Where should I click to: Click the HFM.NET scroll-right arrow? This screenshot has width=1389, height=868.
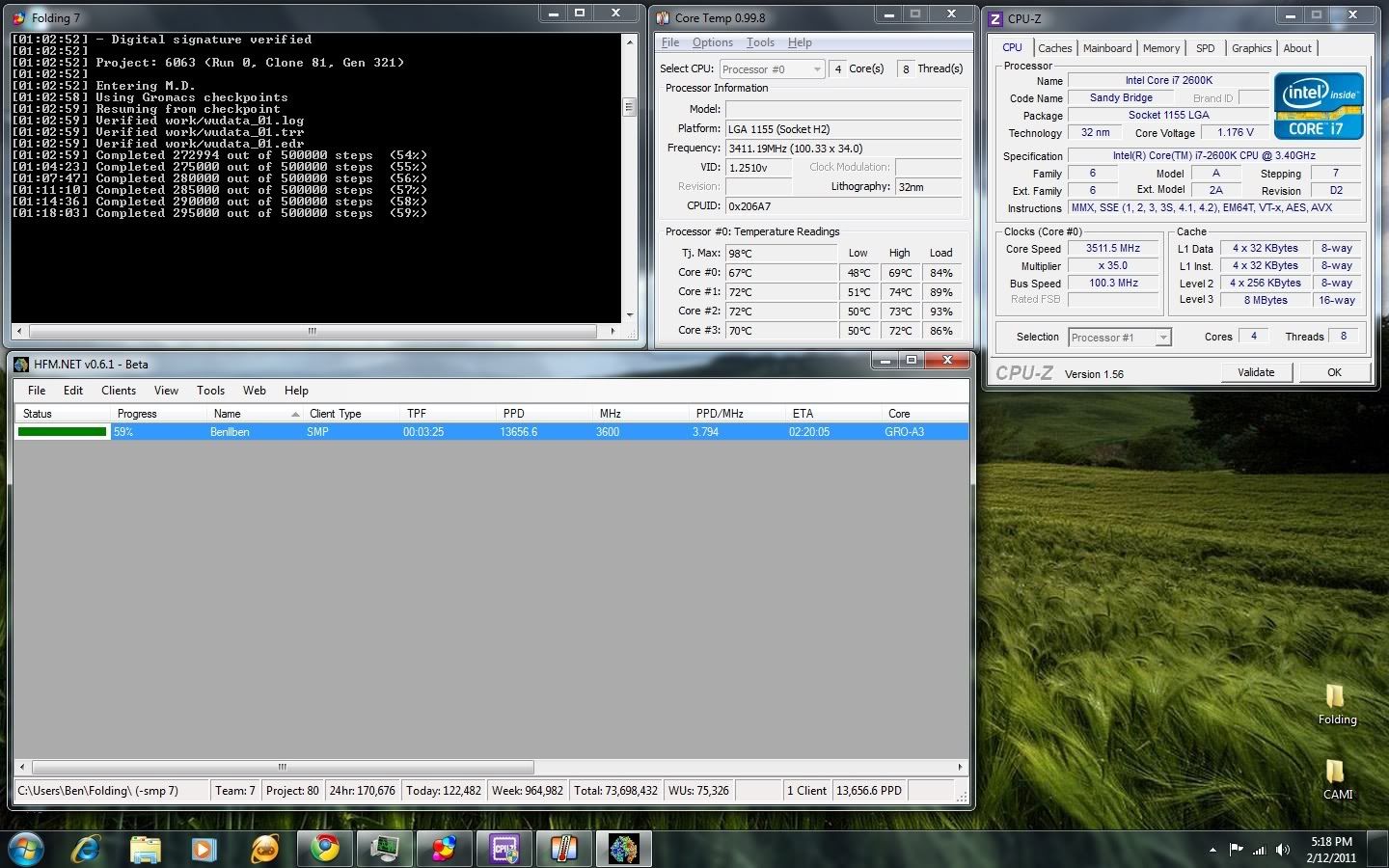[x=960, y=768]
